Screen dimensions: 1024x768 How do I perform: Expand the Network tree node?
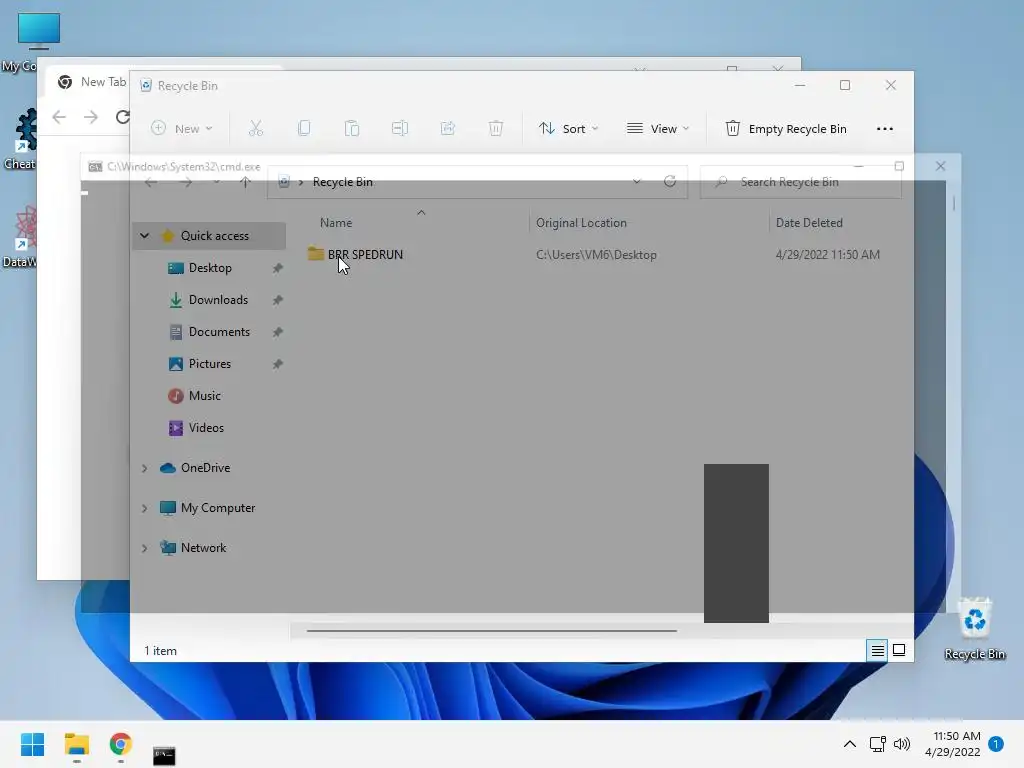pyautogui.click(x=144, y=547)
